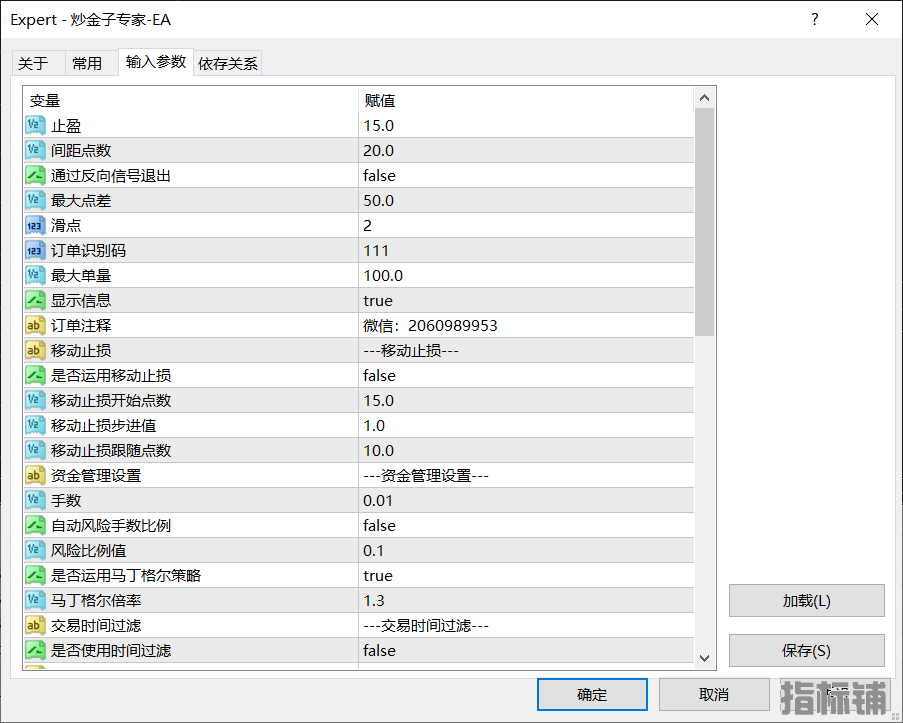Click the bool icon beside 自动风险手数比例
The width and height of the screenshot is (903, 723).
[35, 525]
